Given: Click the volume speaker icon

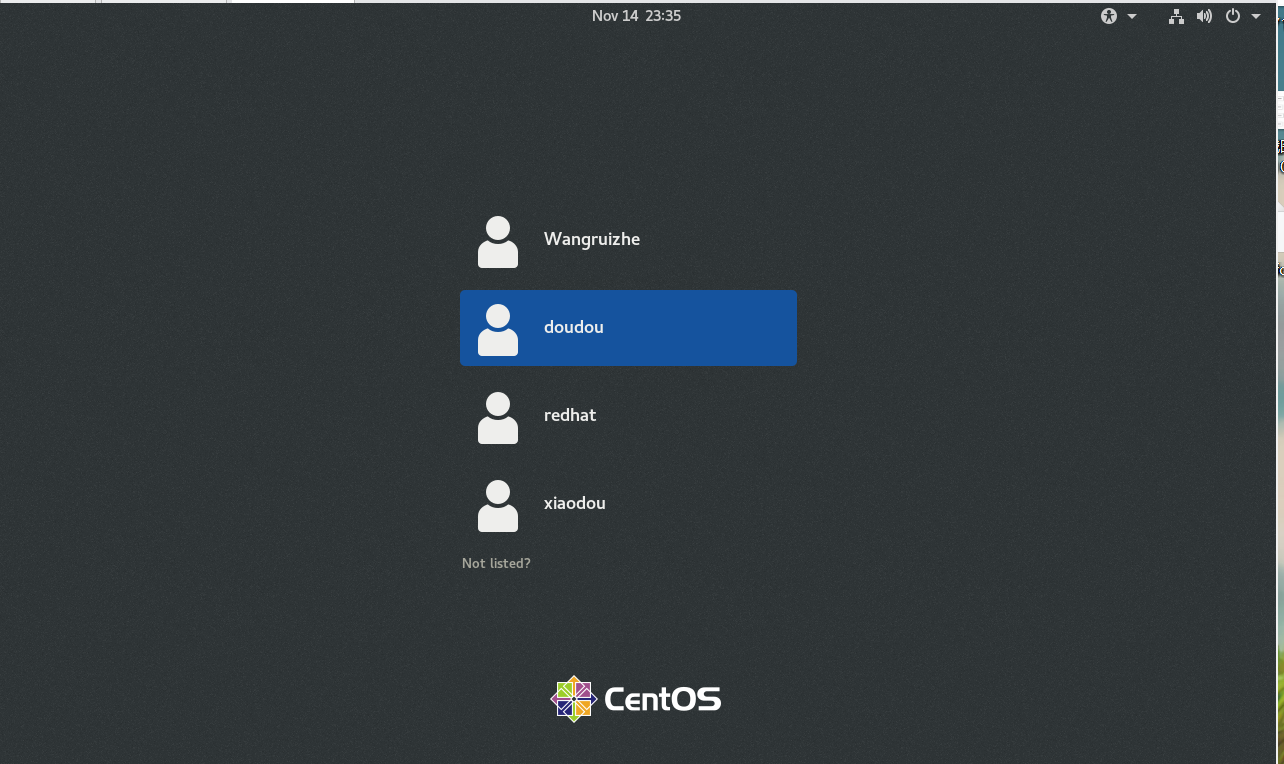Looking at the screenshot, I should pyautogui.click(x=1204, y=16).
